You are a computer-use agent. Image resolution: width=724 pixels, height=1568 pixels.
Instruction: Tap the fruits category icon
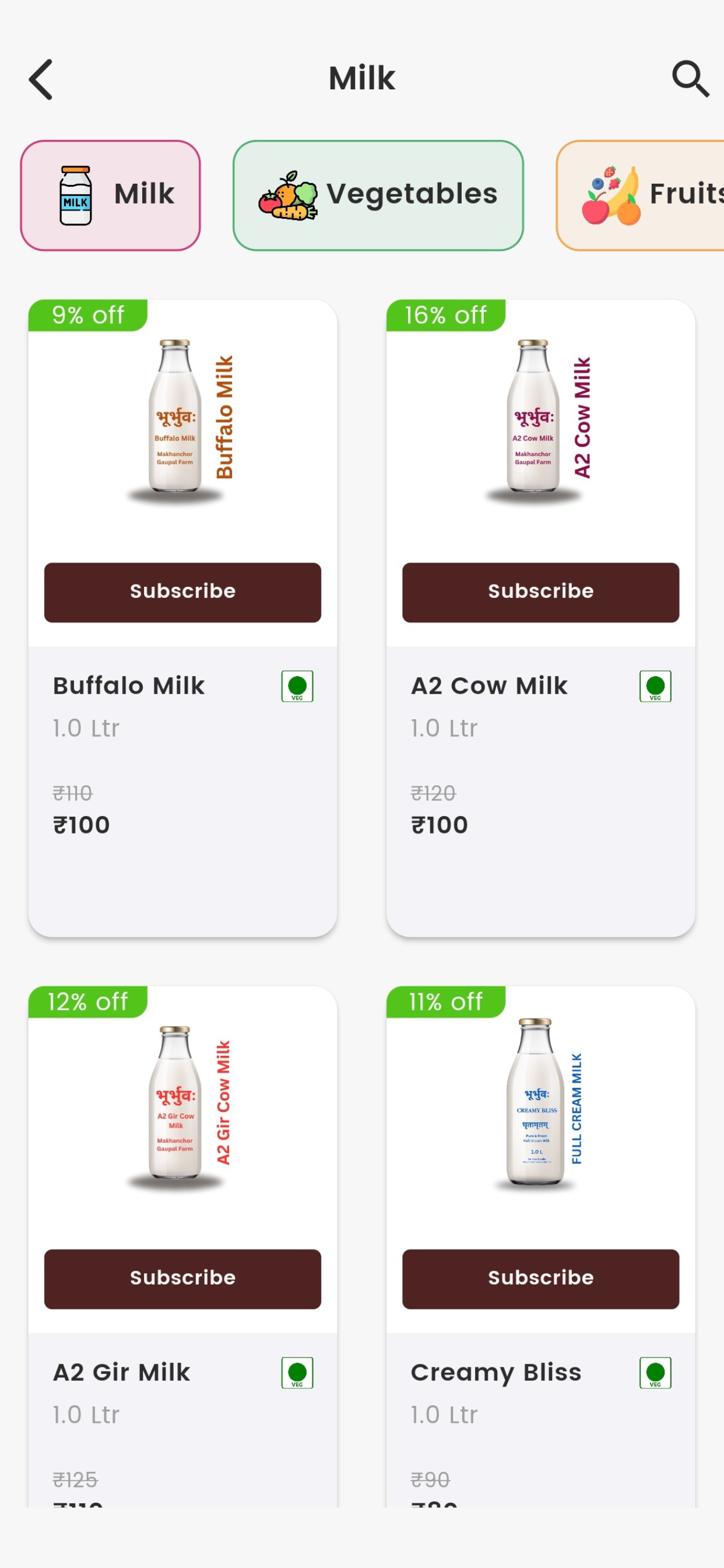pos(611,195)
